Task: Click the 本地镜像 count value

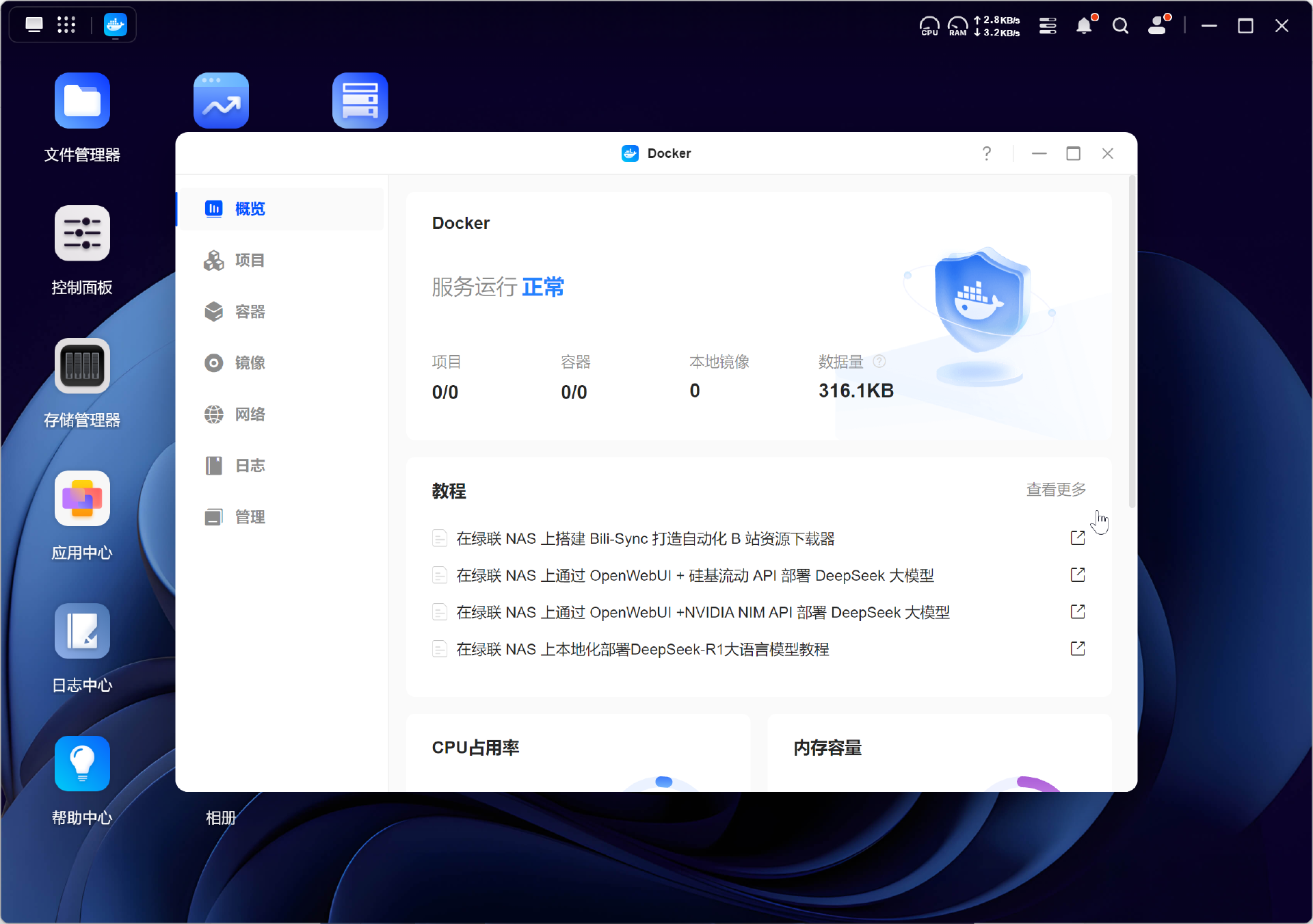Action: (695, 391)
